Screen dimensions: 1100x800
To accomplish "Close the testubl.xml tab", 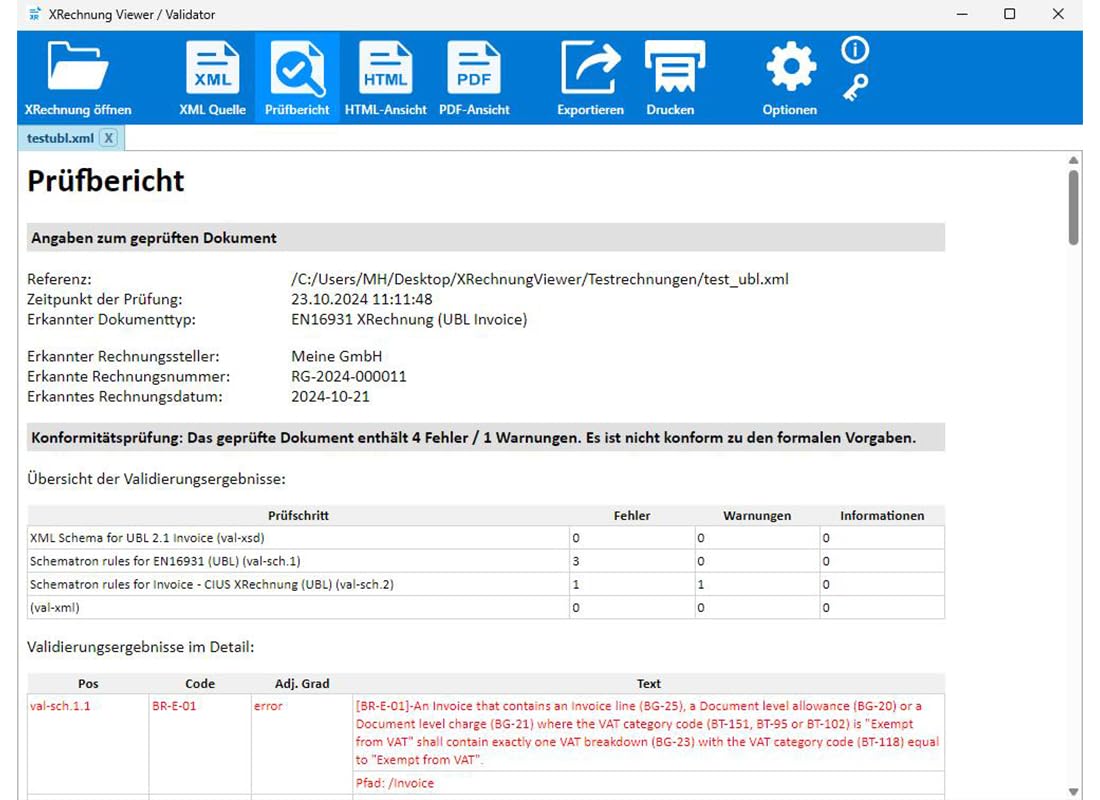I will tap(109, 138).
